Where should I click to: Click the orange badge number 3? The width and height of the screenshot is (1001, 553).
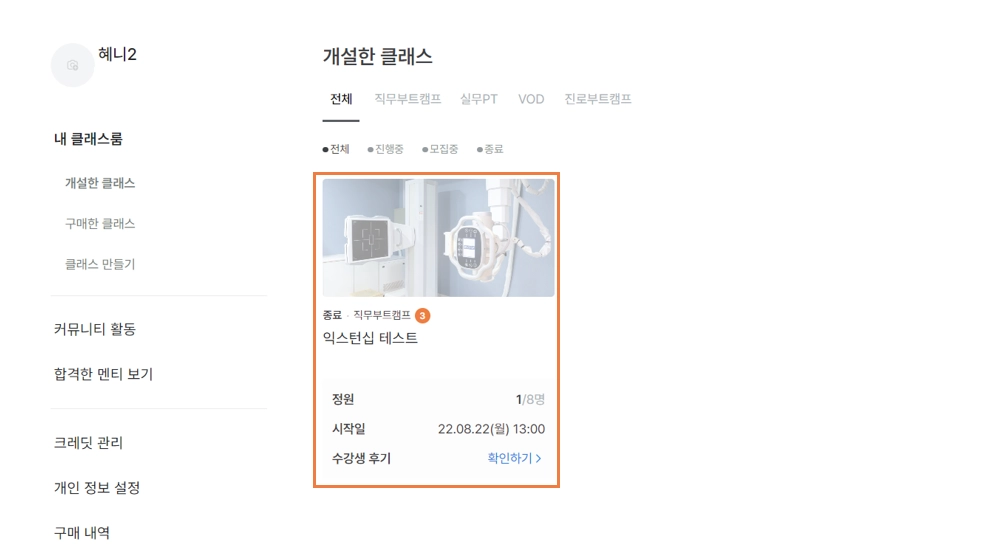point(422,315)
